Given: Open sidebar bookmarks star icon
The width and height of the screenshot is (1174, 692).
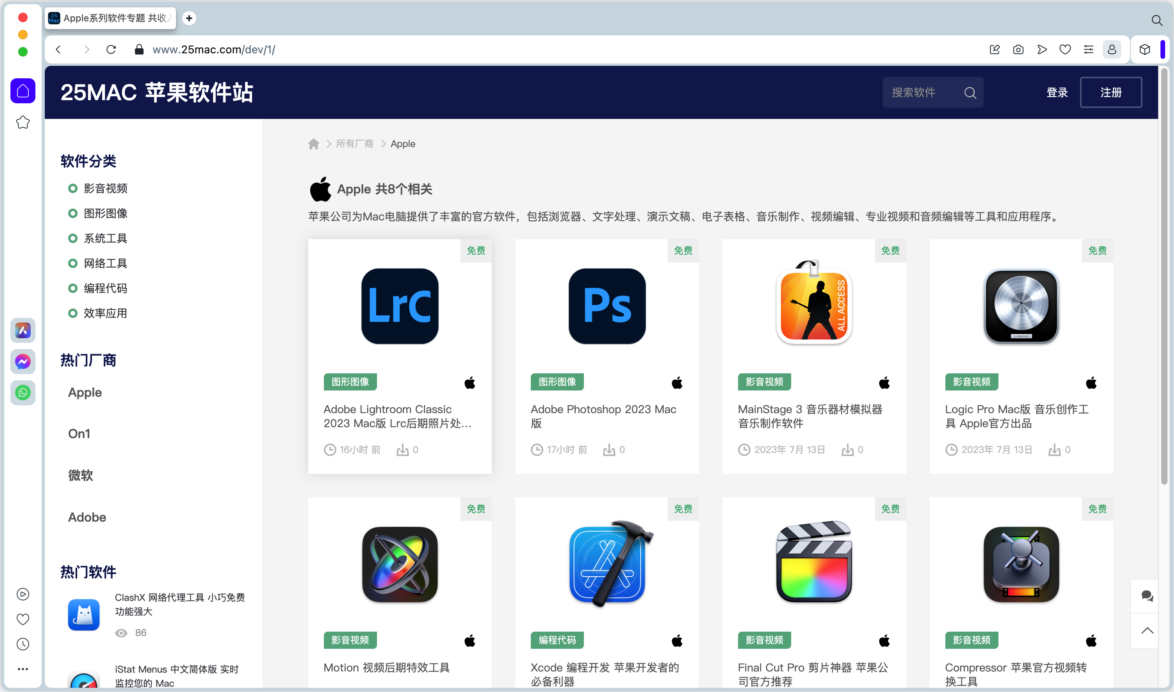Looking at the screenshot, I should [x=23, y=122].
